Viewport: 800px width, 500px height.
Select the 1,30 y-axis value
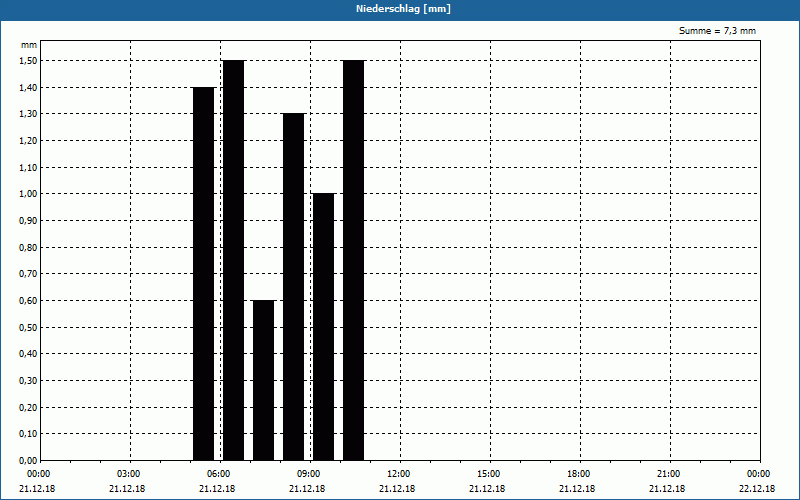[x=28, y=114]
